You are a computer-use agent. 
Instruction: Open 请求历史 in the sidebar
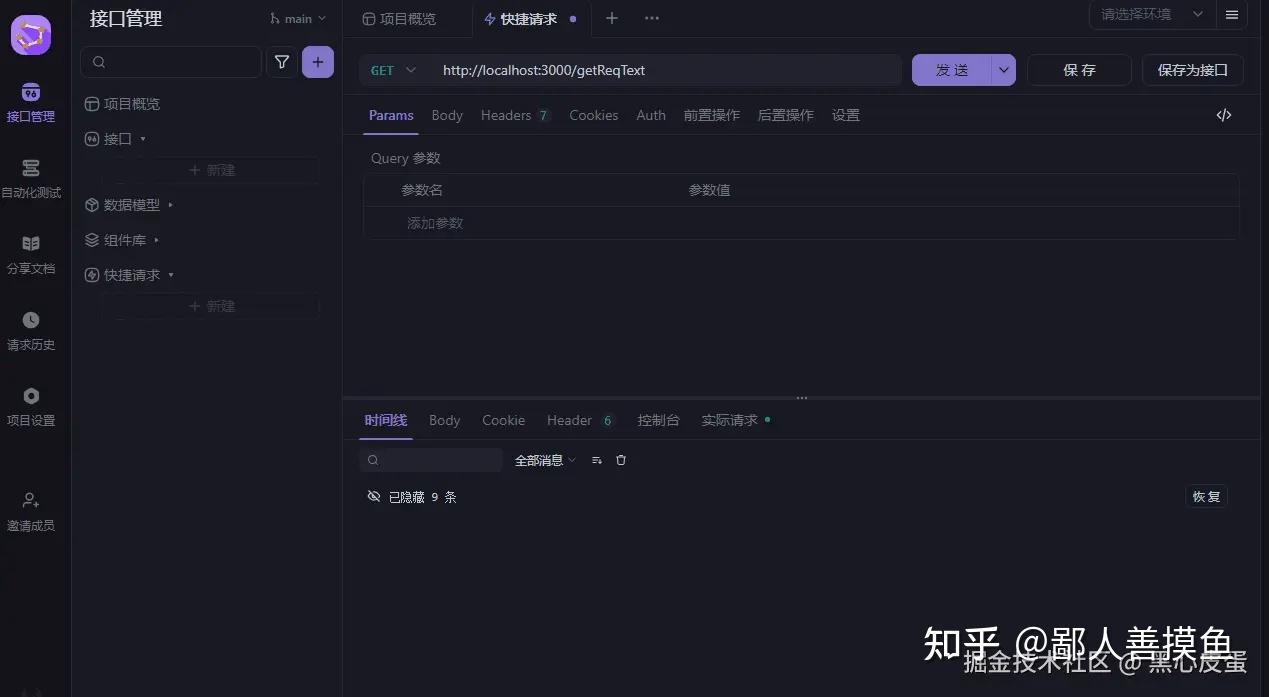pos(31,332)
